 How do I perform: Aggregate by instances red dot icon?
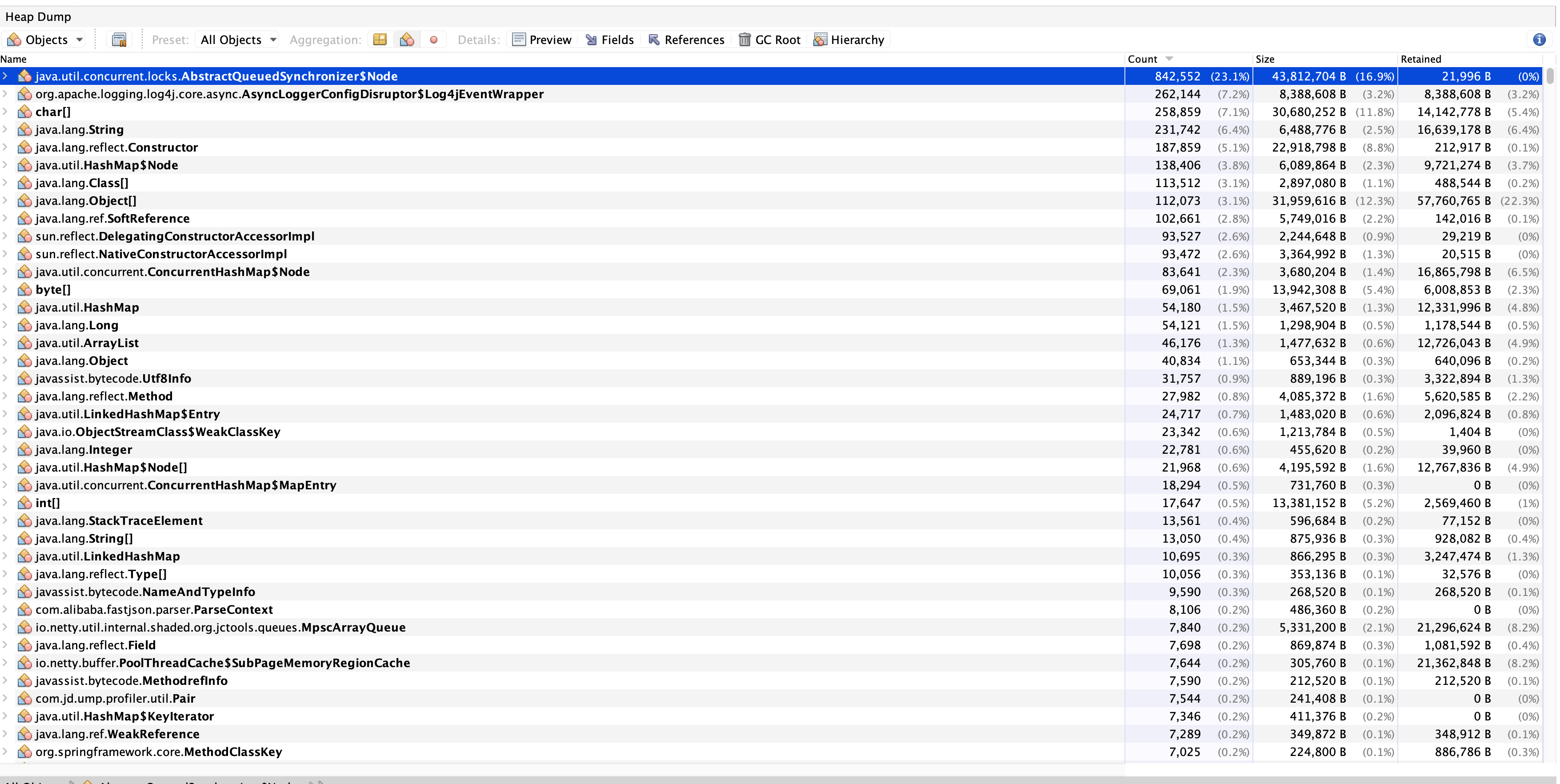coord(434,40)
